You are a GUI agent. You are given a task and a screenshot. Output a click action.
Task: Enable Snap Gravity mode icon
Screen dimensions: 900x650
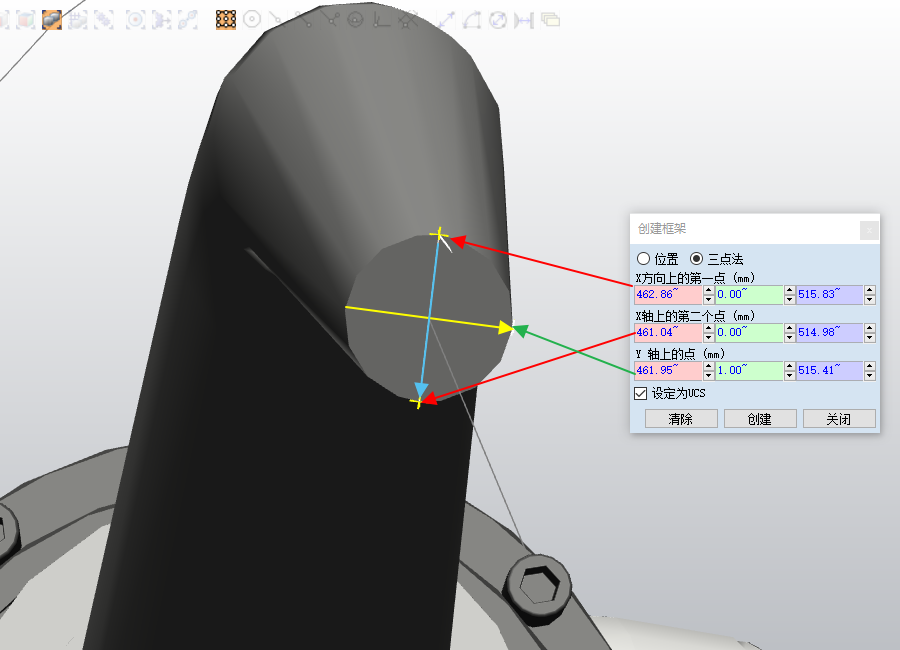(x=355, y=20)
